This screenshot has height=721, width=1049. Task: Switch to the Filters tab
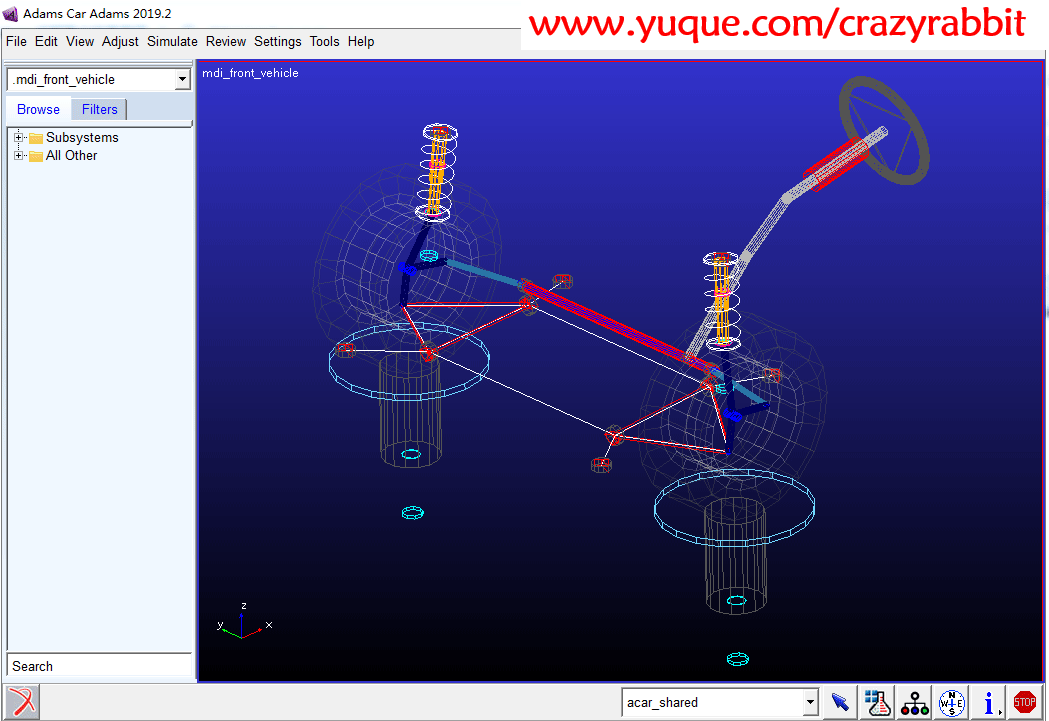(x=100, y=110)
